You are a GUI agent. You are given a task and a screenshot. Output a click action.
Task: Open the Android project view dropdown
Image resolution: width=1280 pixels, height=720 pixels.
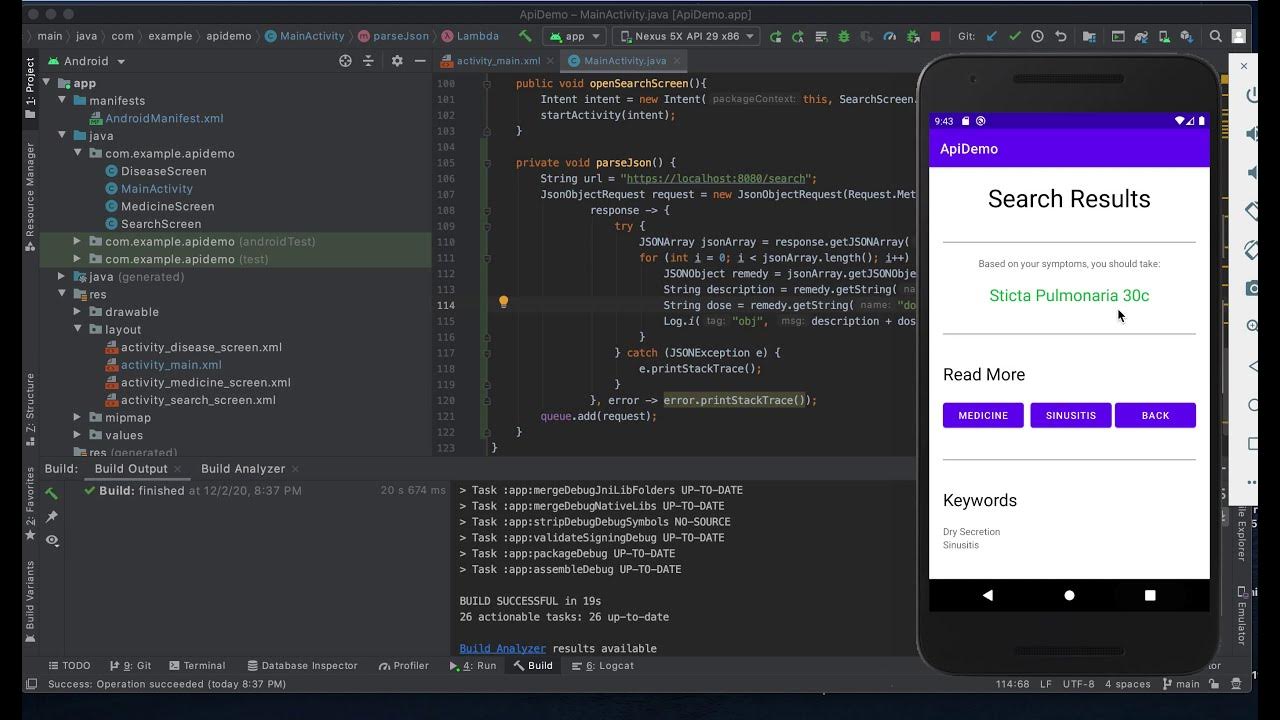(87, 61)
